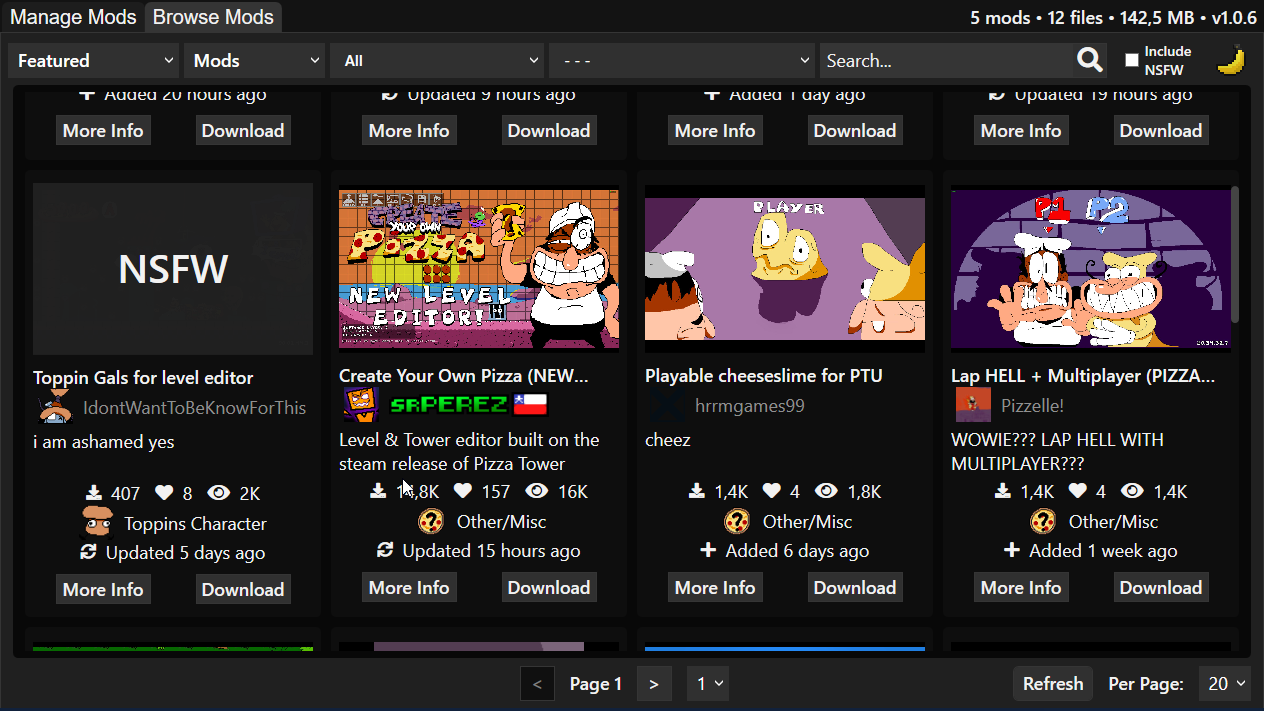Click the download icon on Playable cheeseslime card

tap(697, 491)
